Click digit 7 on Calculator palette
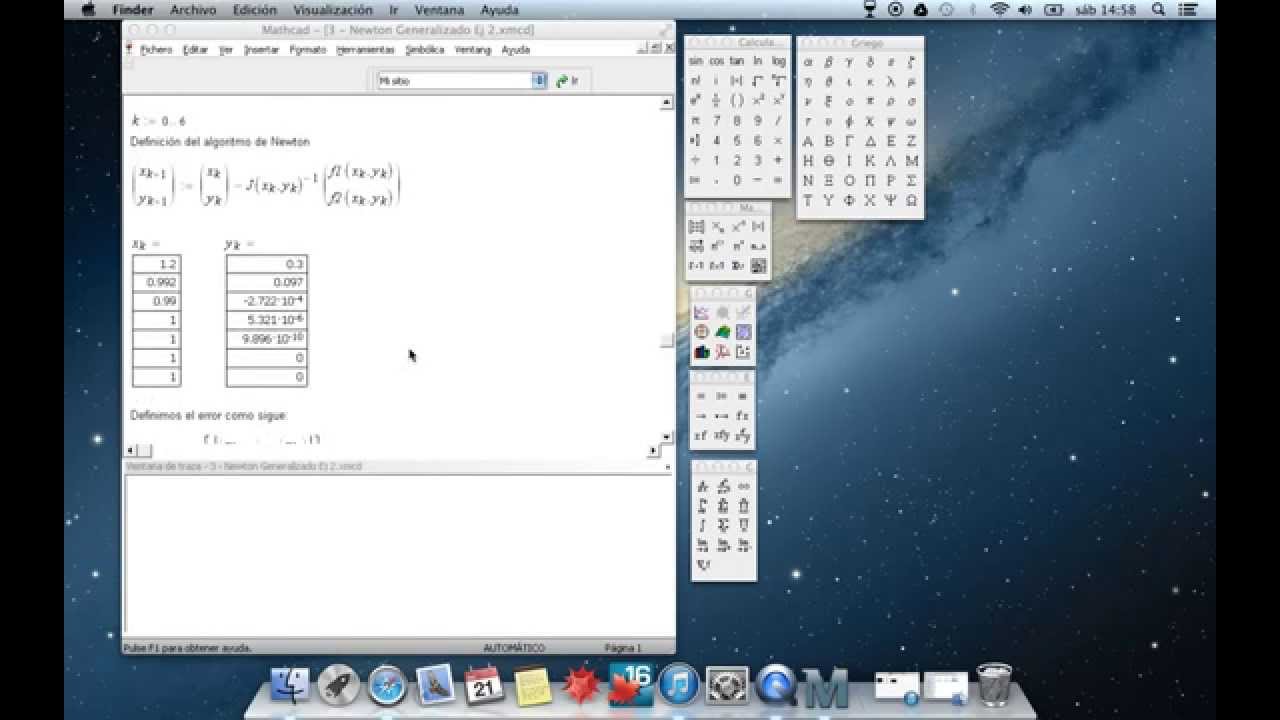The height and width of the screenshot is (720, 1280). click(x=716, y=120)
